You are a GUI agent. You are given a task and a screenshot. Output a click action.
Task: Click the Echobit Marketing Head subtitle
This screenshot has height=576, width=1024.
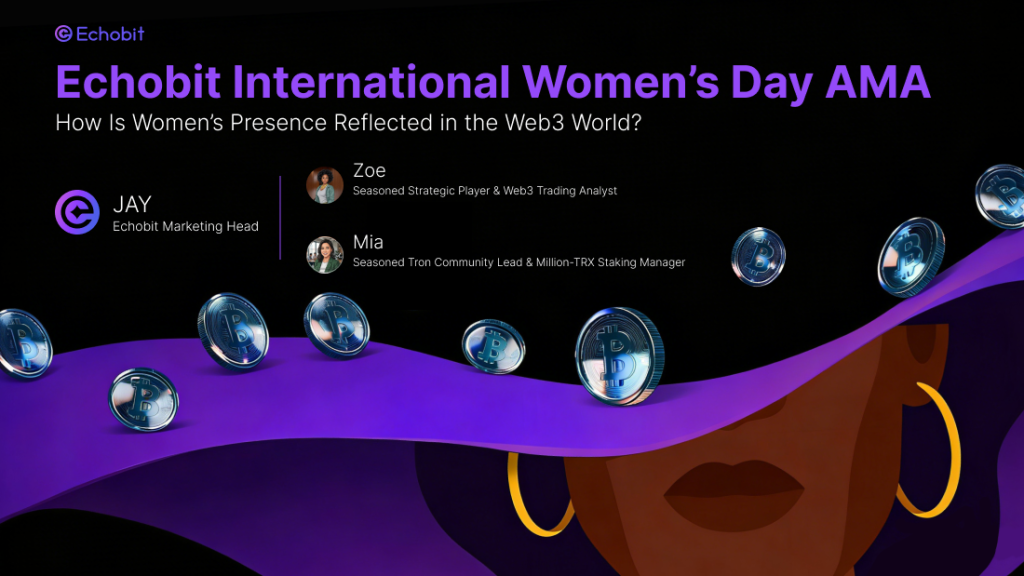[x=185, y=227]
